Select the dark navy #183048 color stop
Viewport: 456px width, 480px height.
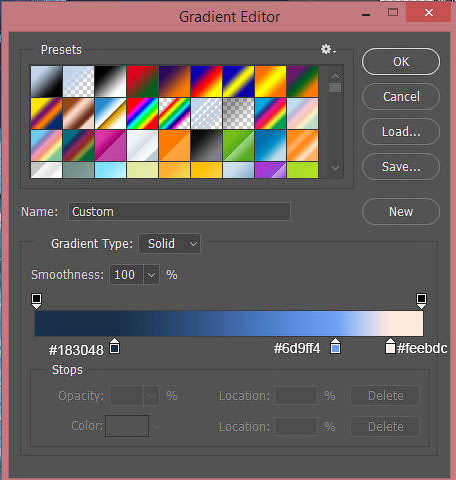(x=115, y=346)
